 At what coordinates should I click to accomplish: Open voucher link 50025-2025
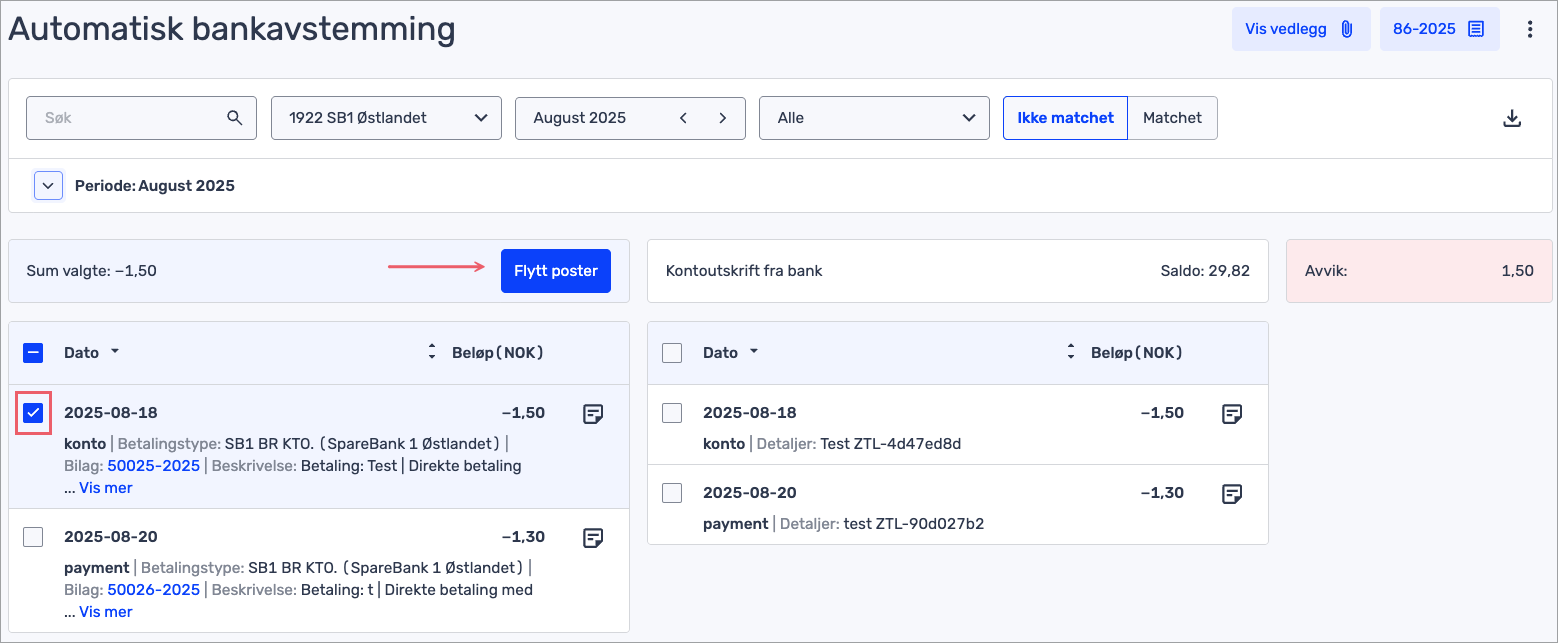click(154, 466)
